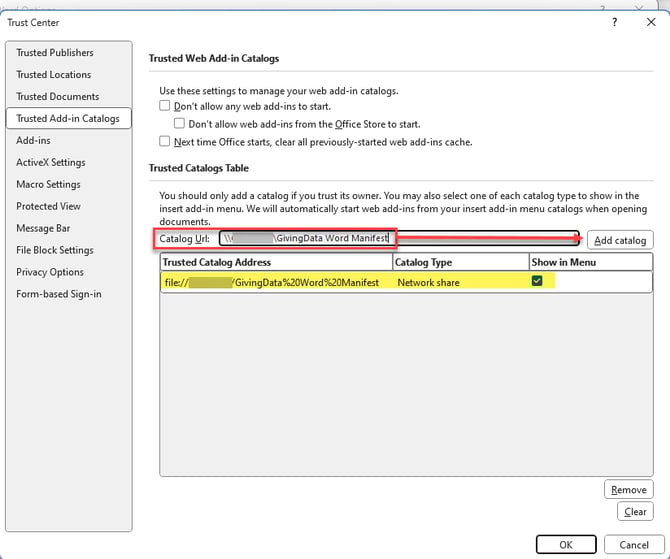
Task: Select Trusted Add-in Catalogs category
Action: (x=68, y=119)
